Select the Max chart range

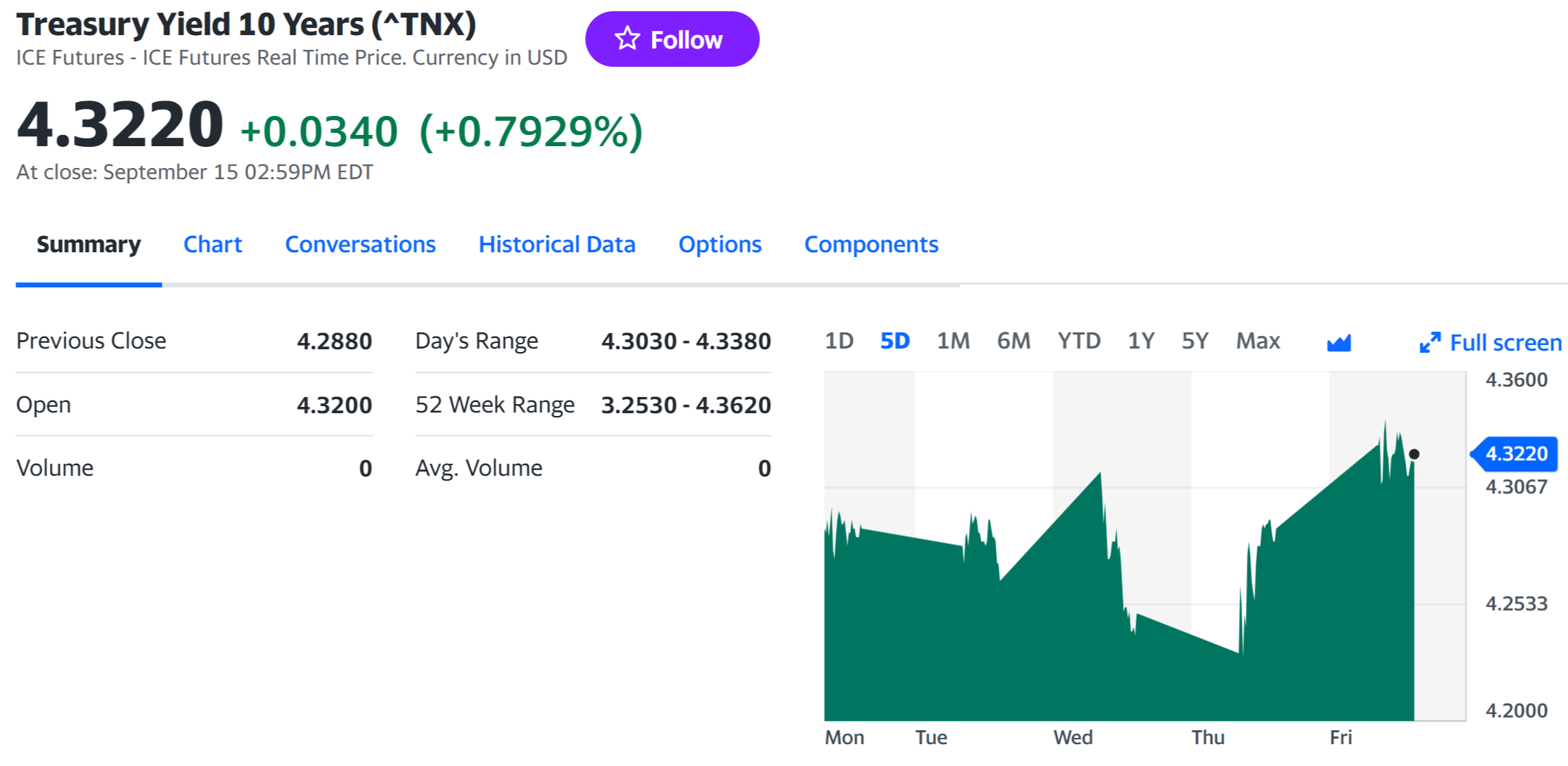pyautogui.click(x=1259, y=342)
